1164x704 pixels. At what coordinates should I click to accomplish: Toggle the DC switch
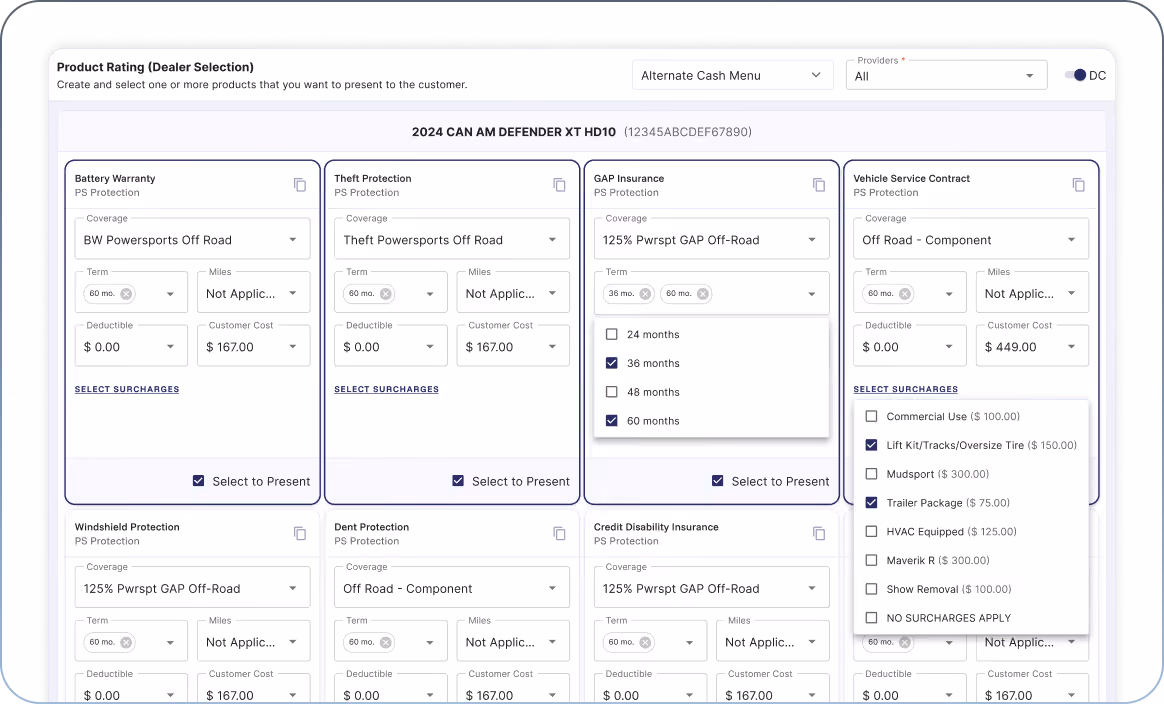tap(1076, 75)
